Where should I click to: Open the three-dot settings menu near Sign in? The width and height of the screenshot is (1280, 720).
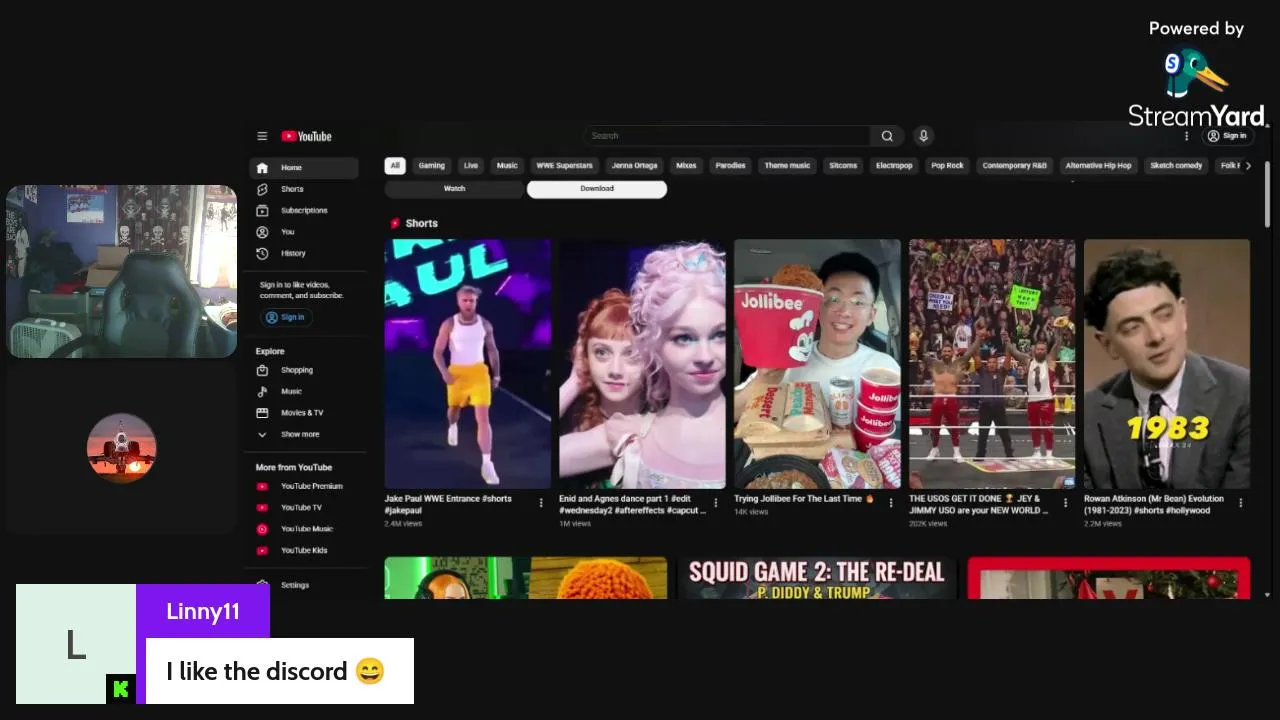click(x=1187, y=136)
